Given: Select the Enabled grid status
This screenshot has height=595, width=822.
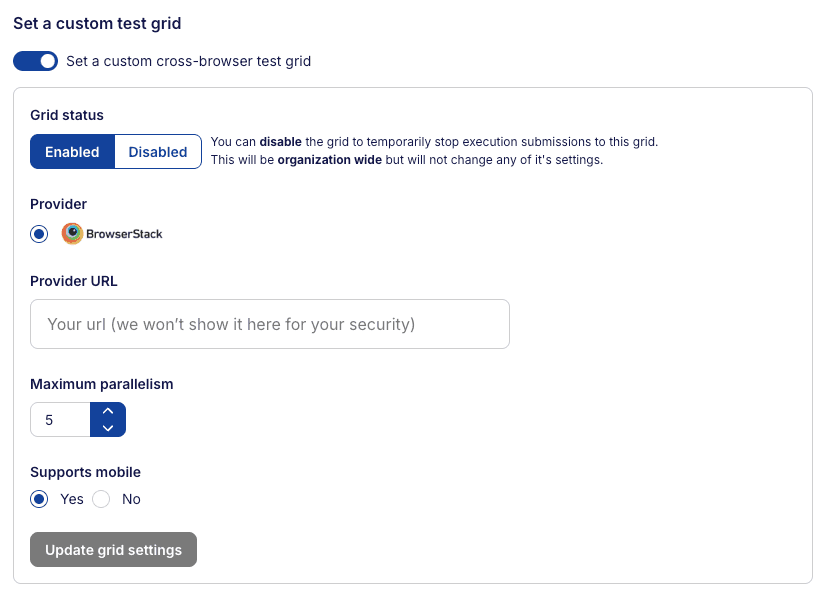Looking at the screenshot, I should click(x=72, y=152).
